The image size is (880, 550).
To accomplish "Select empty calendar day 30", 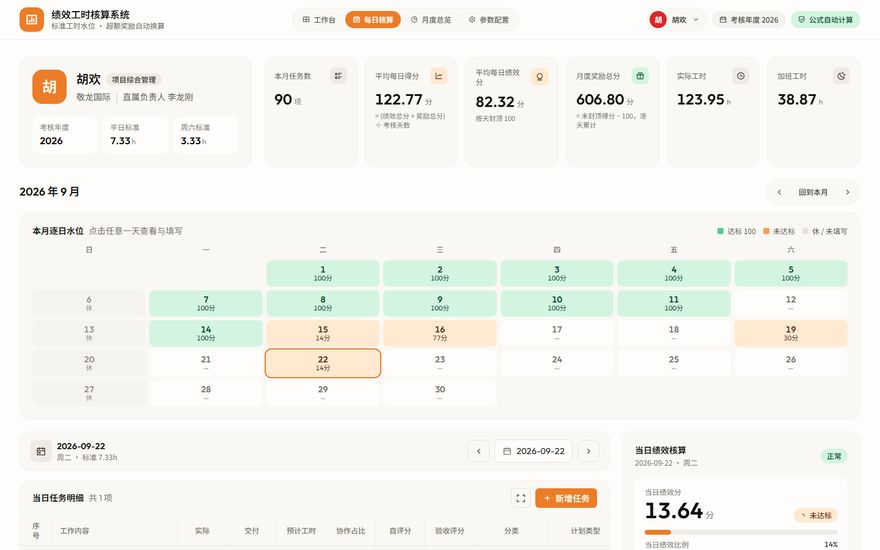I will 440,393.
